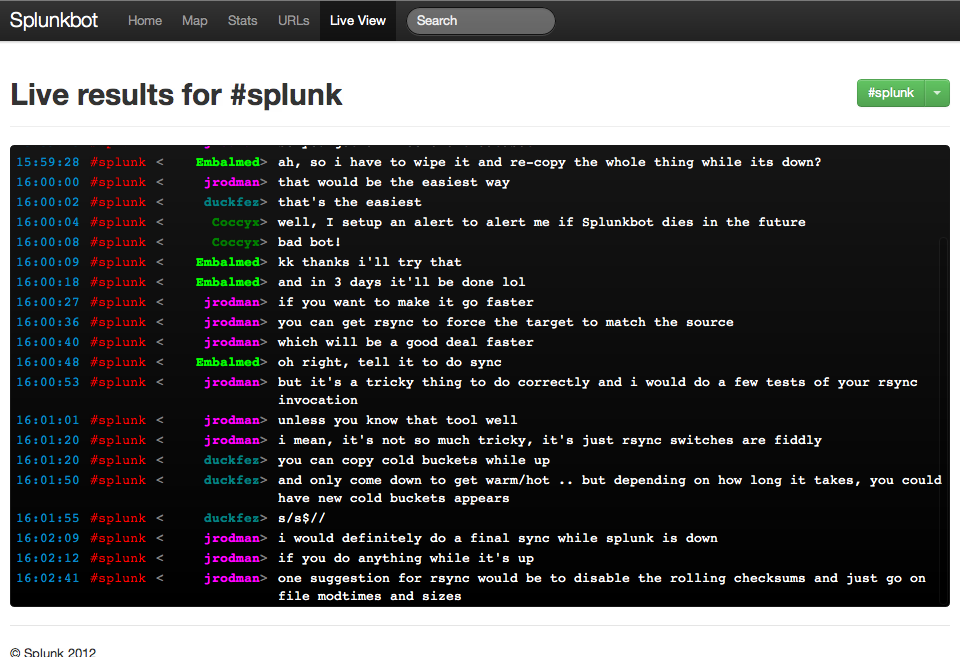Open the Map nav item

click(195, 20)
